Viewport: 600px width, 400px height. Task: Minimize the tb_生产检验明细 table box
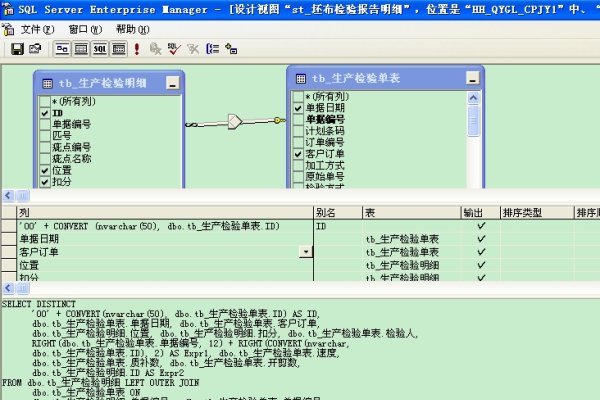tap(173, 83)
